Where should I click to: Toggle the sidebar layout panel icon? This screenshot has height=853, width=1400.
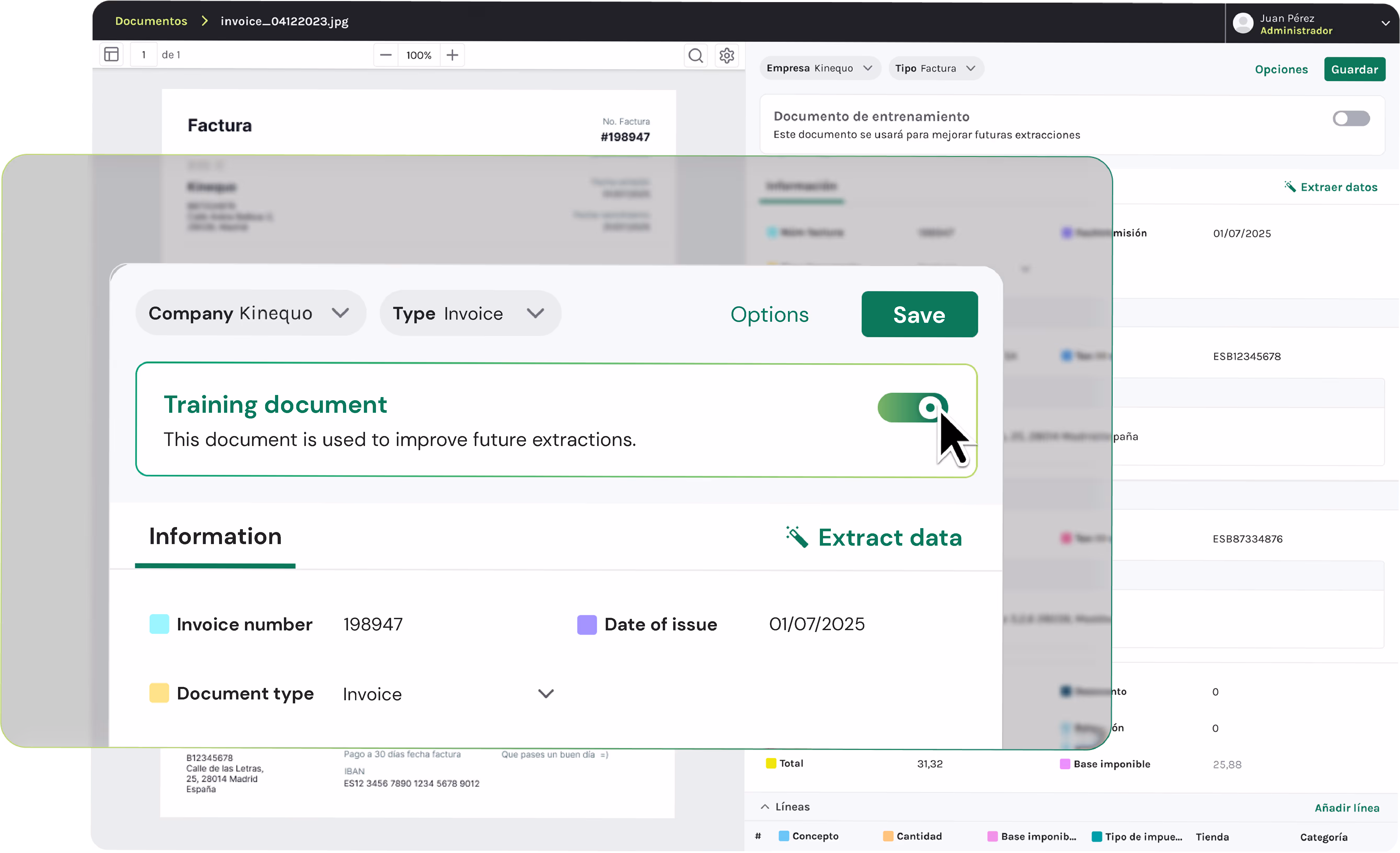pos(111,55)
